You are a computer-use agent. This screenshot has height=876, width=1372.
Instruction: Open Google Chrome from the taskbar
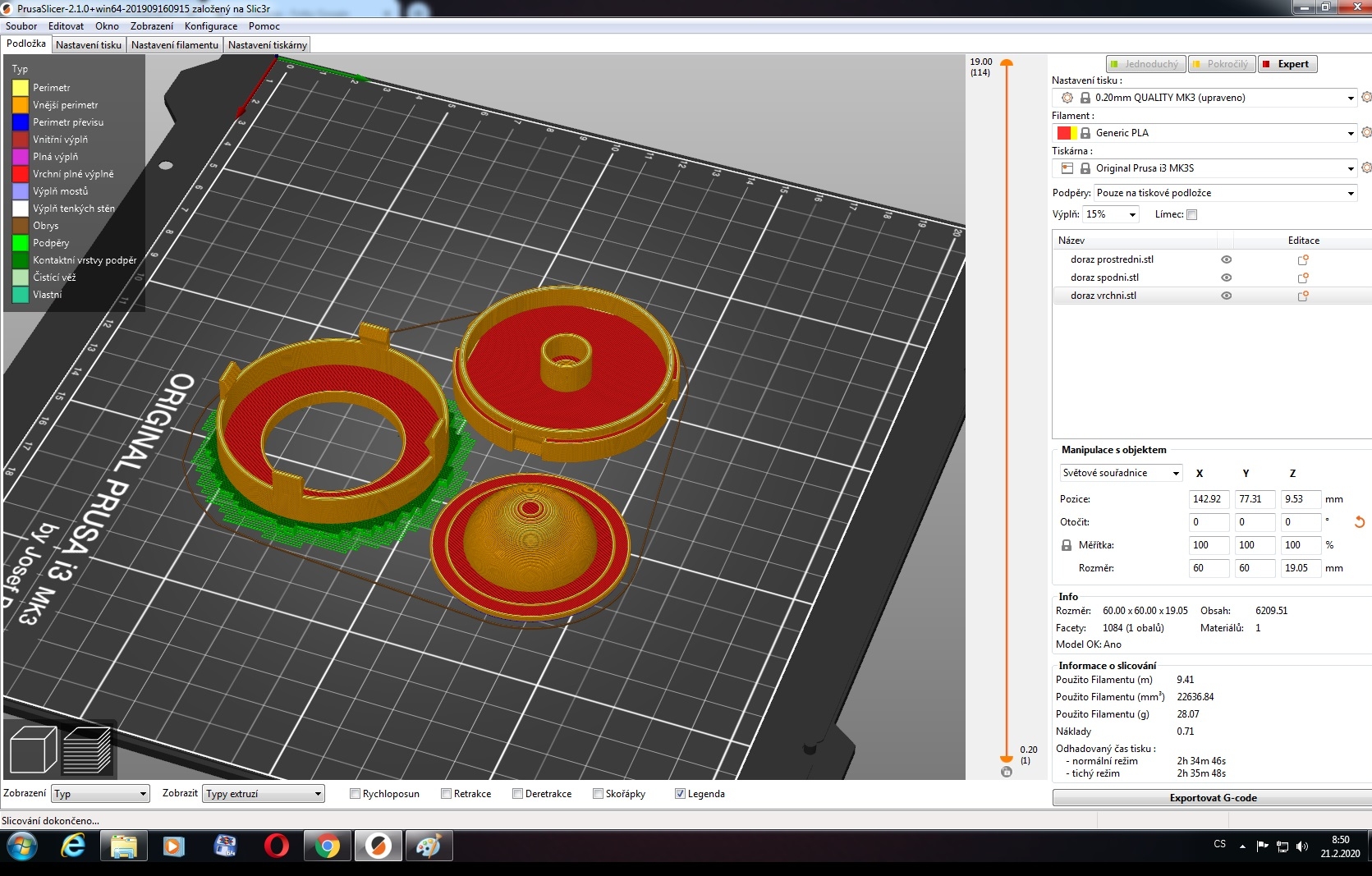coord(327,846)
